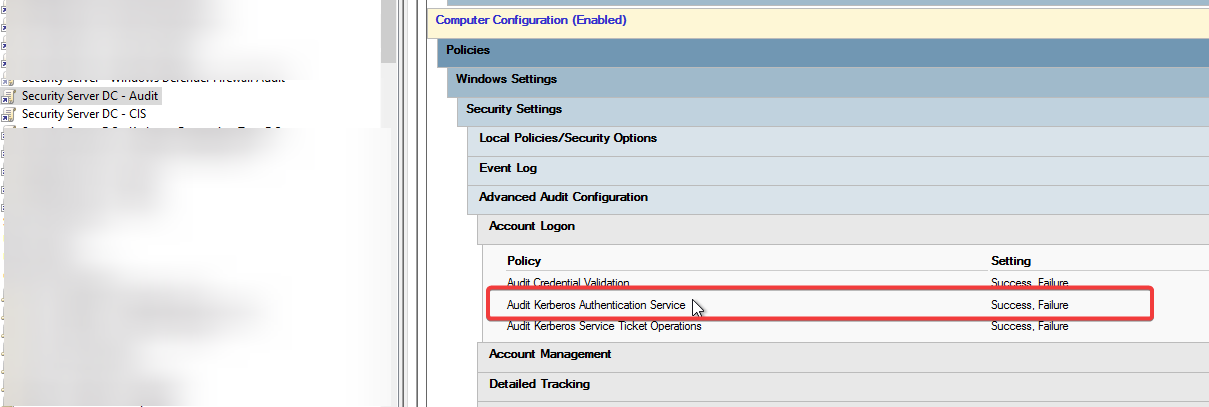Click the GPO icon beside Security Server DC - CIS
Image resolution: width=1209 pixels, height=407 pixels.
point(9,114)
